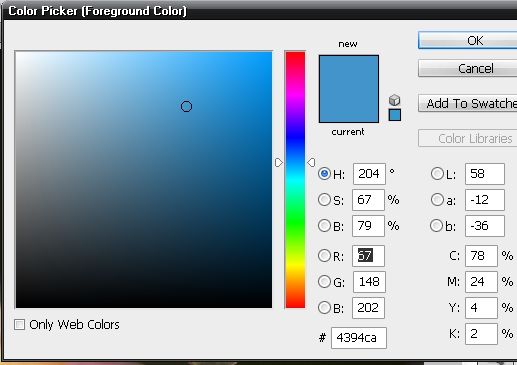517x365 pixels.
Task: Click the circle marker in the color field
Action: coord(186,107)
